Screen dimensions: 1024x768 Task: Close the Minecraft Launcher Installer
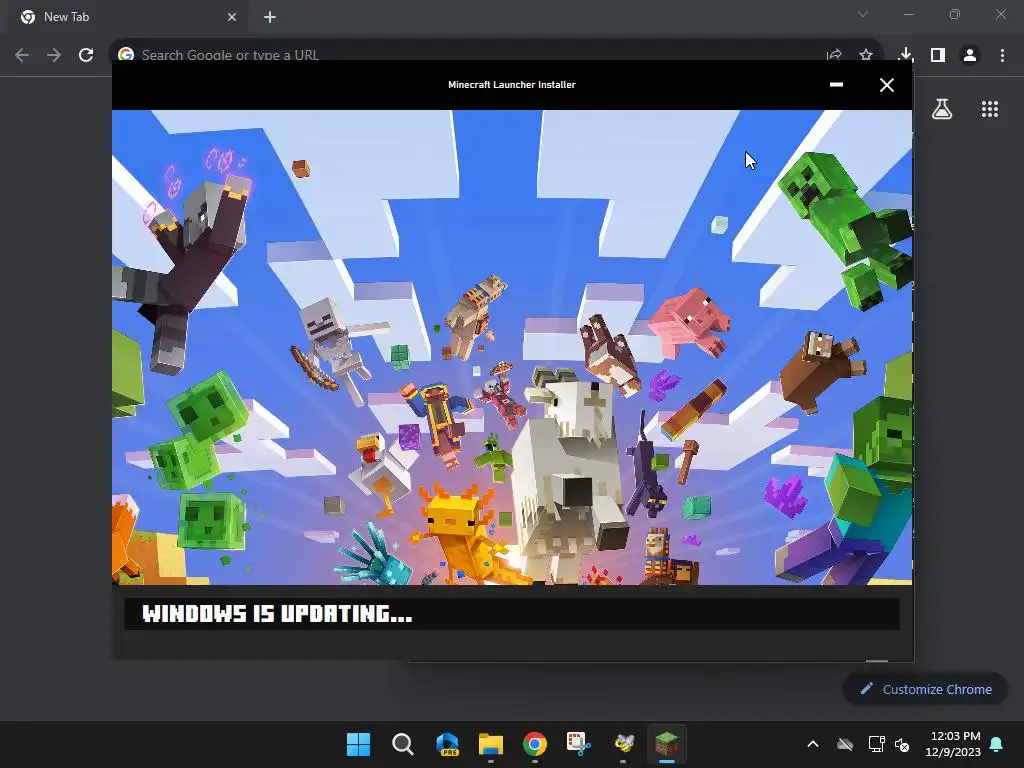tap(887, 85)
